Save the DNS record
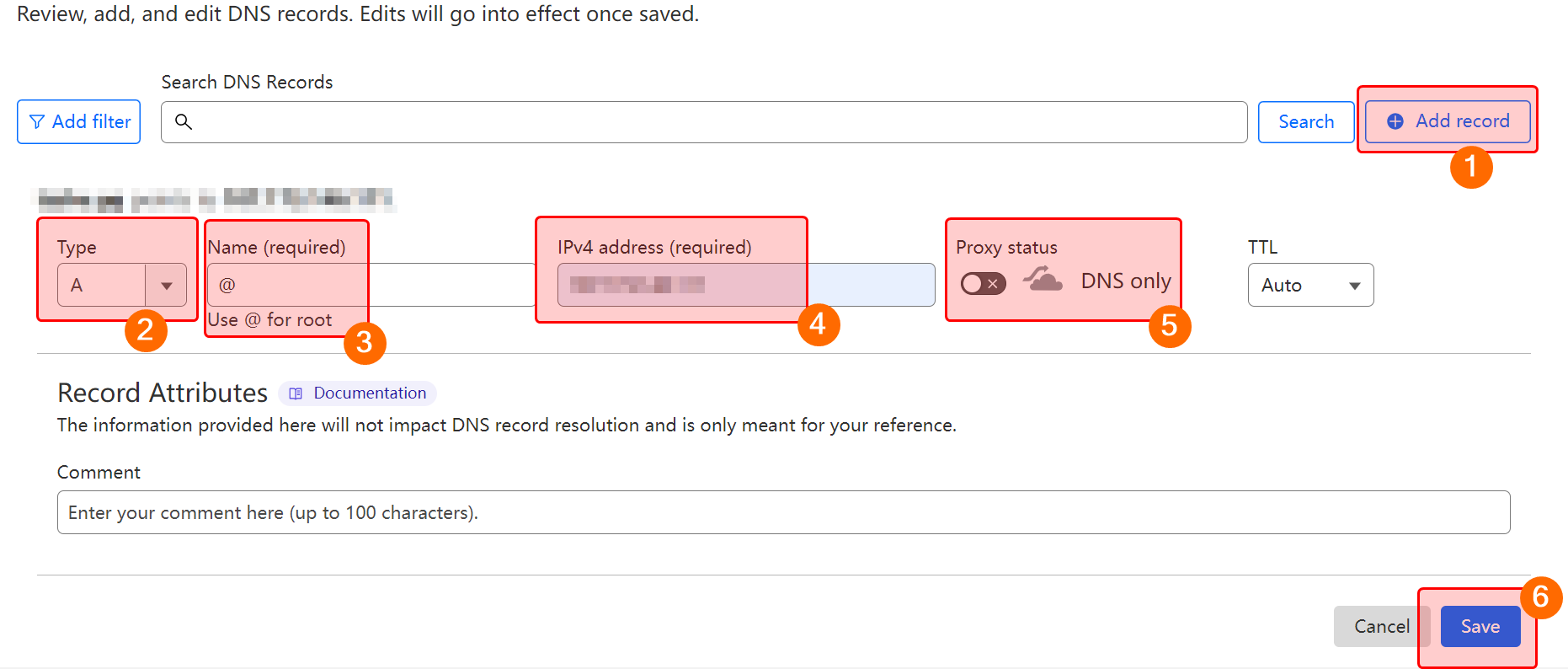The image size is (1568, 669). [x=1480, y=627]
